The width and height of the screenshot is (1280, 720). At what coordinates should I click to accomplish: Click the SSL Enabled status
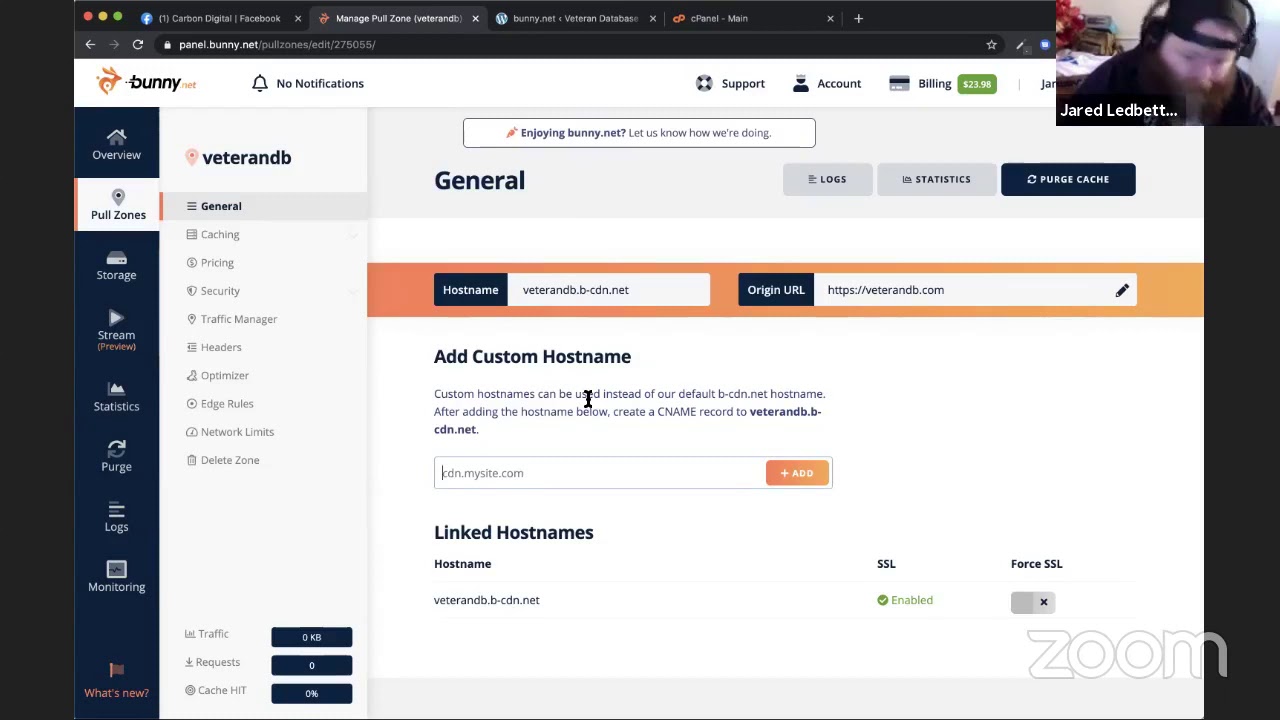click(905, 600)
